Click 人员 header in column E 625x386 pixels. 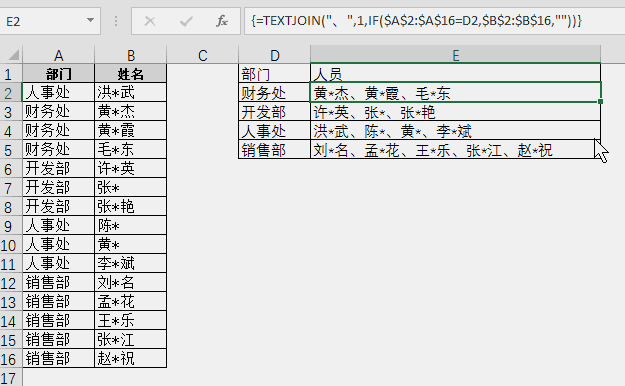(x=456, y=74)
